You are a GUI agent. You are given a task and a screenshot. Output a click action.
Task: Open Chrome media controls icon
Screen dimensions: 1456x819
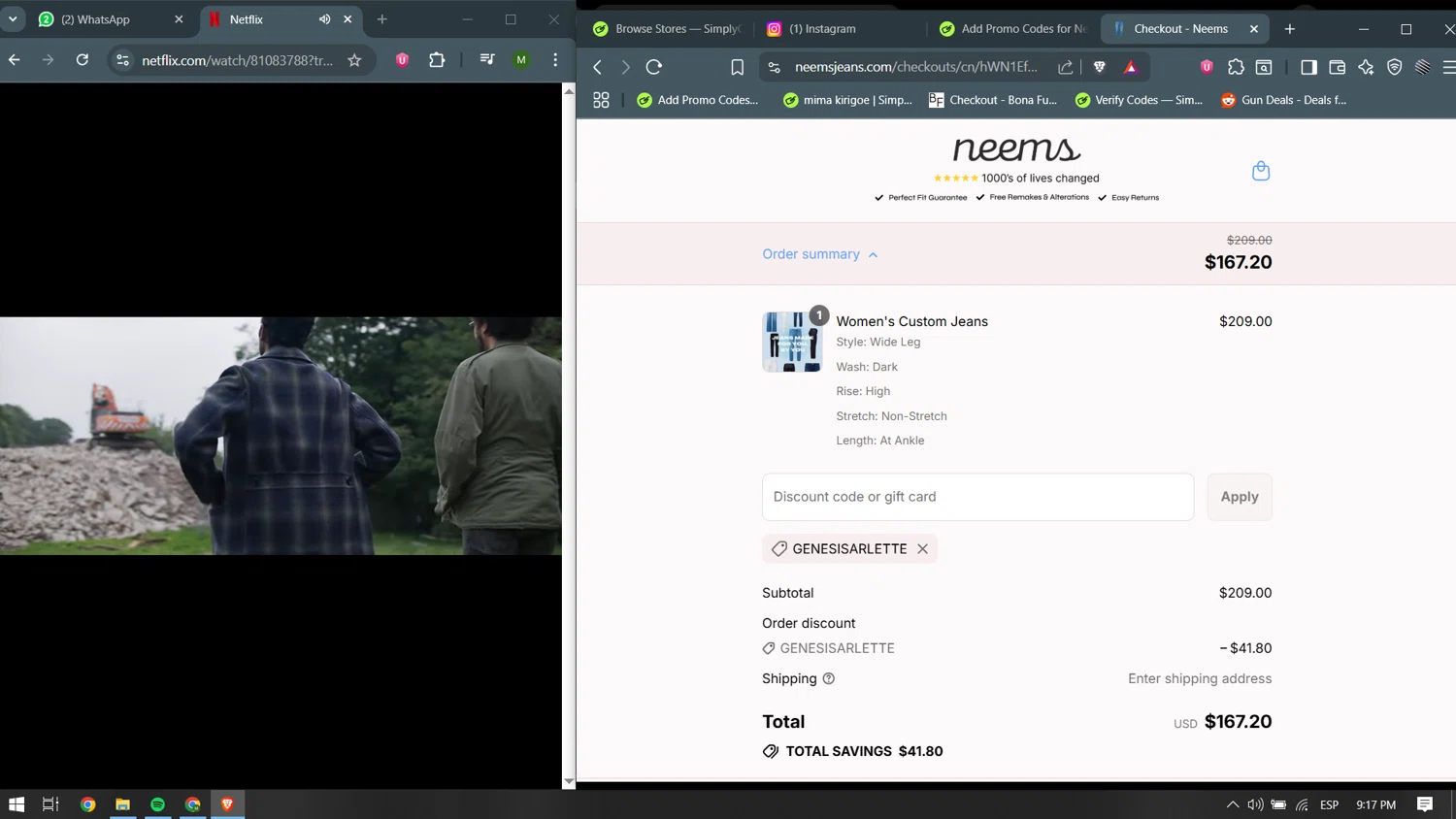487,60
